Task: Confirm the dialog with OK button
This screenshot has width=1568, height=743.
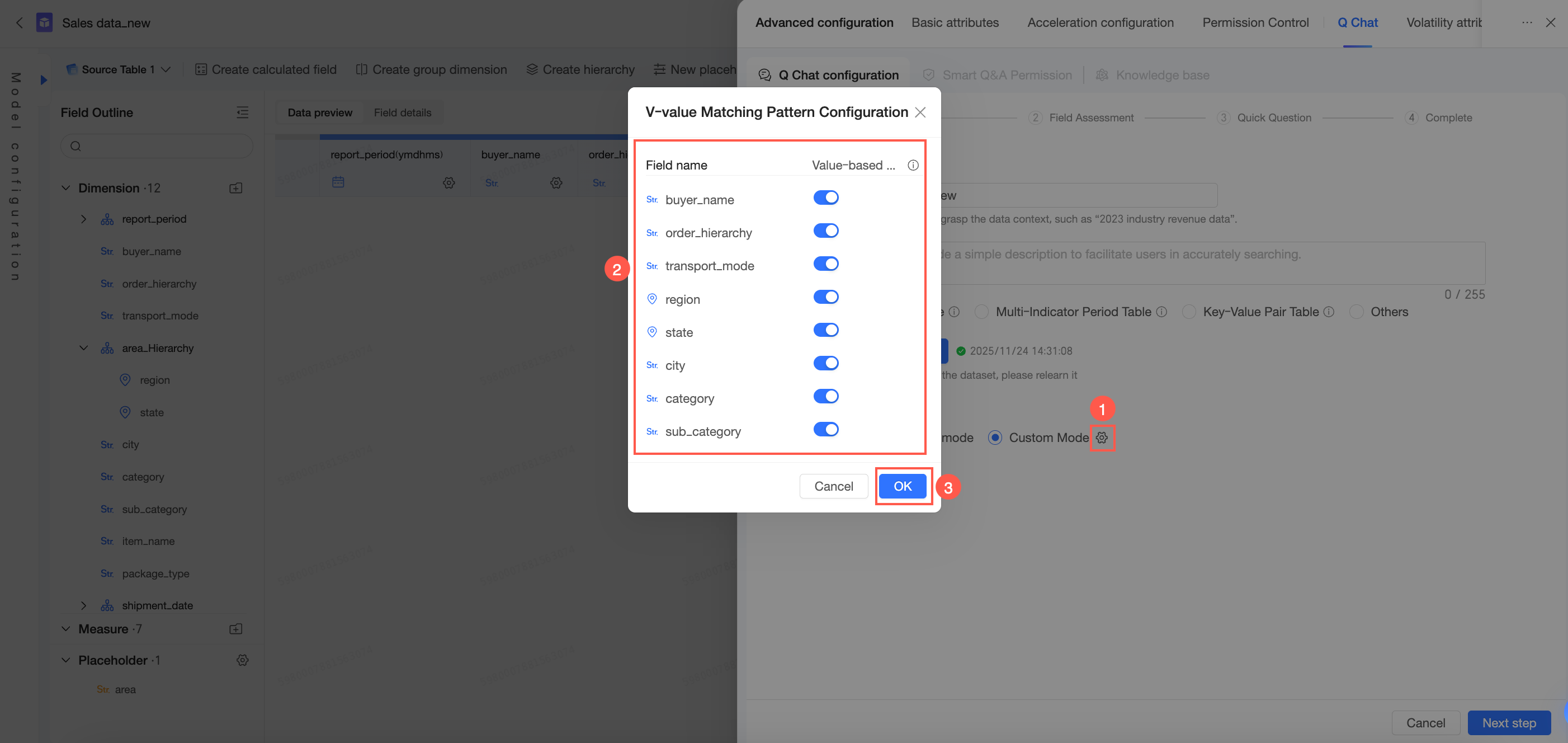Action: (x=902, y=486)
